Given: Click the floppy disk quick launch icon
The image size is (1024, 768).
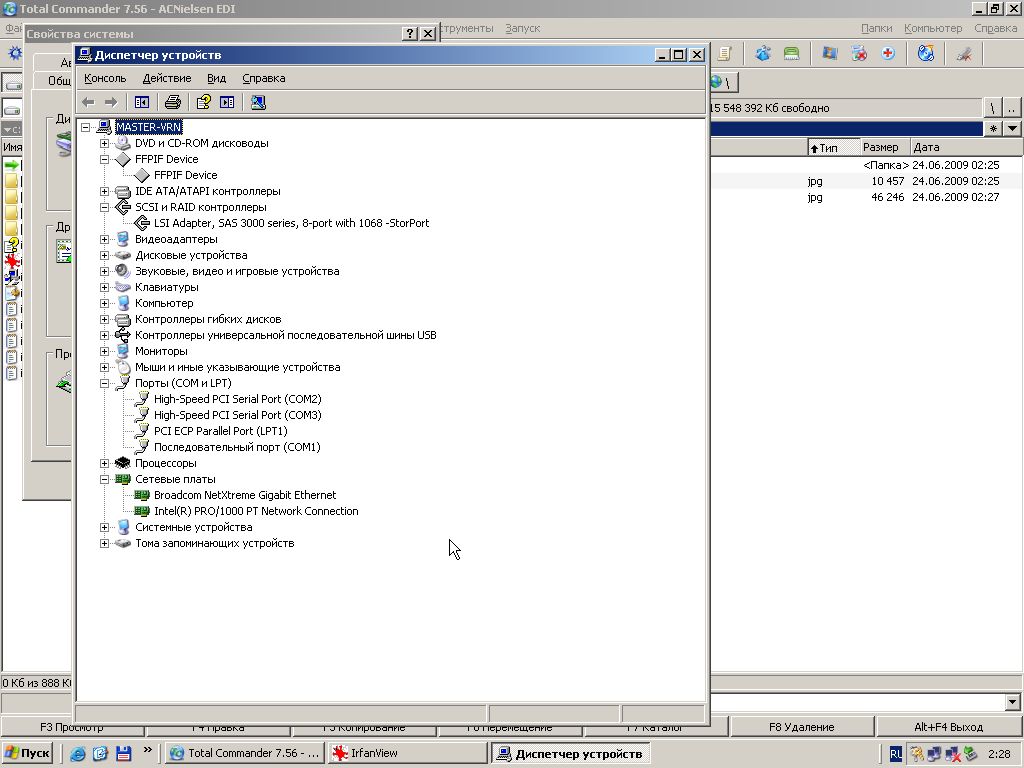Looking at the screenshot, I should click(123, 753).
